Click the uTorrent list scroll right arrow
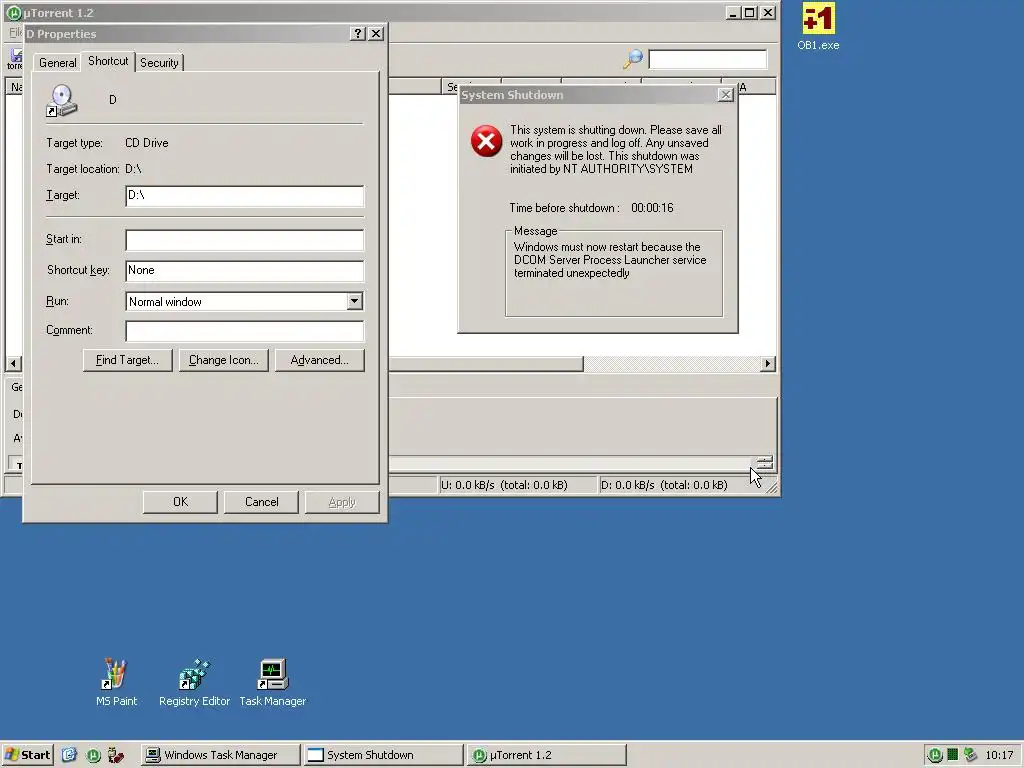 click(x=768, y=363)
